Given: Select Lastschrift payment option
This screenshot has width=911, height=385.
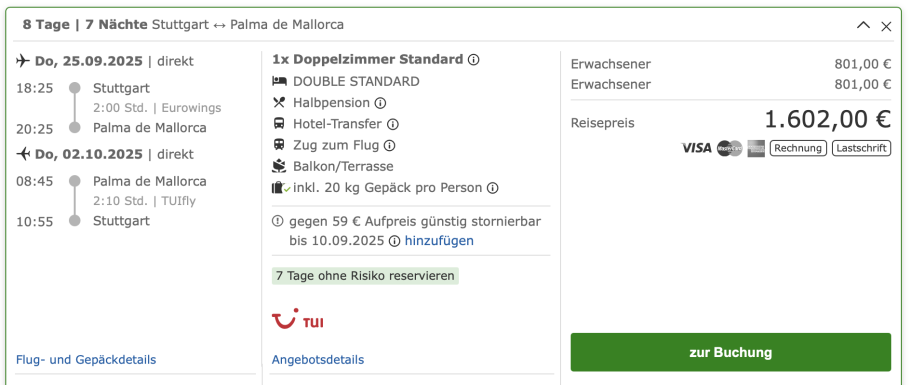Looking at the screenshot, I should coord(861,148).
